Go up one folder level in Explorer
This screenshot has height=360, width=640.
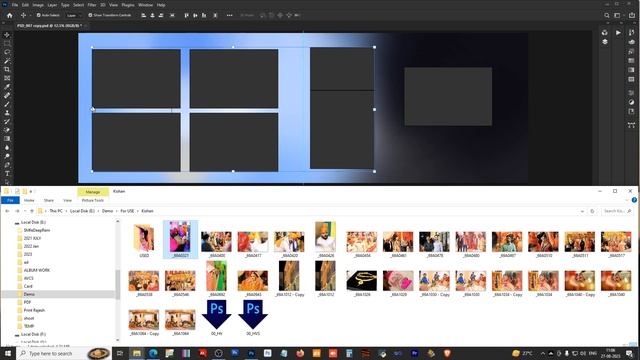pyautogui.click(x=32, y=211)
